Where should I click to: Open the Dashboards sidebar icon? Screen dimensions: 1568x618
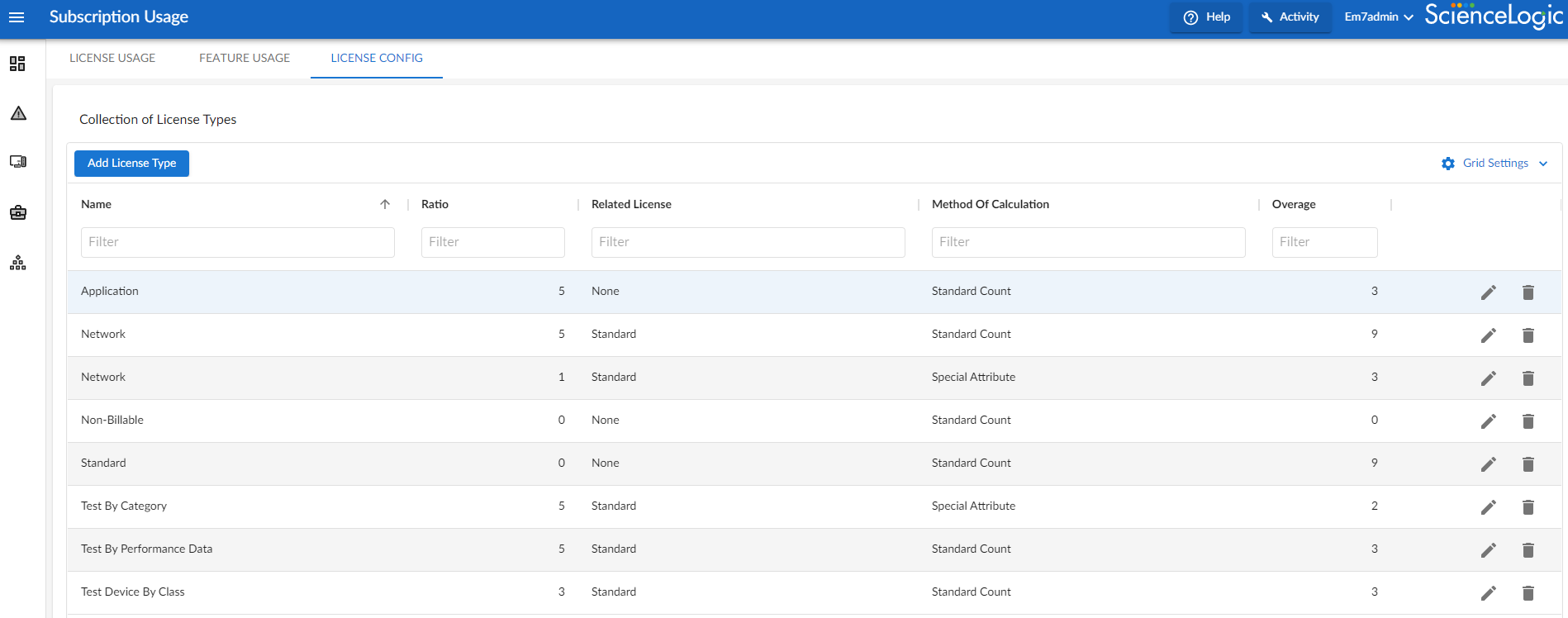(x=17, y=64)
